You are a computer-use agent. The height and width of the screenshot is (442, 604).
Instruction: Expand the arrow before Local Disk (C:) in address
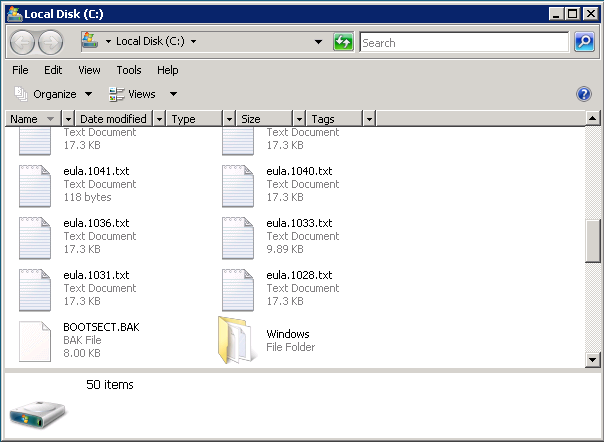pyautogui.click(x=108, y=41)
